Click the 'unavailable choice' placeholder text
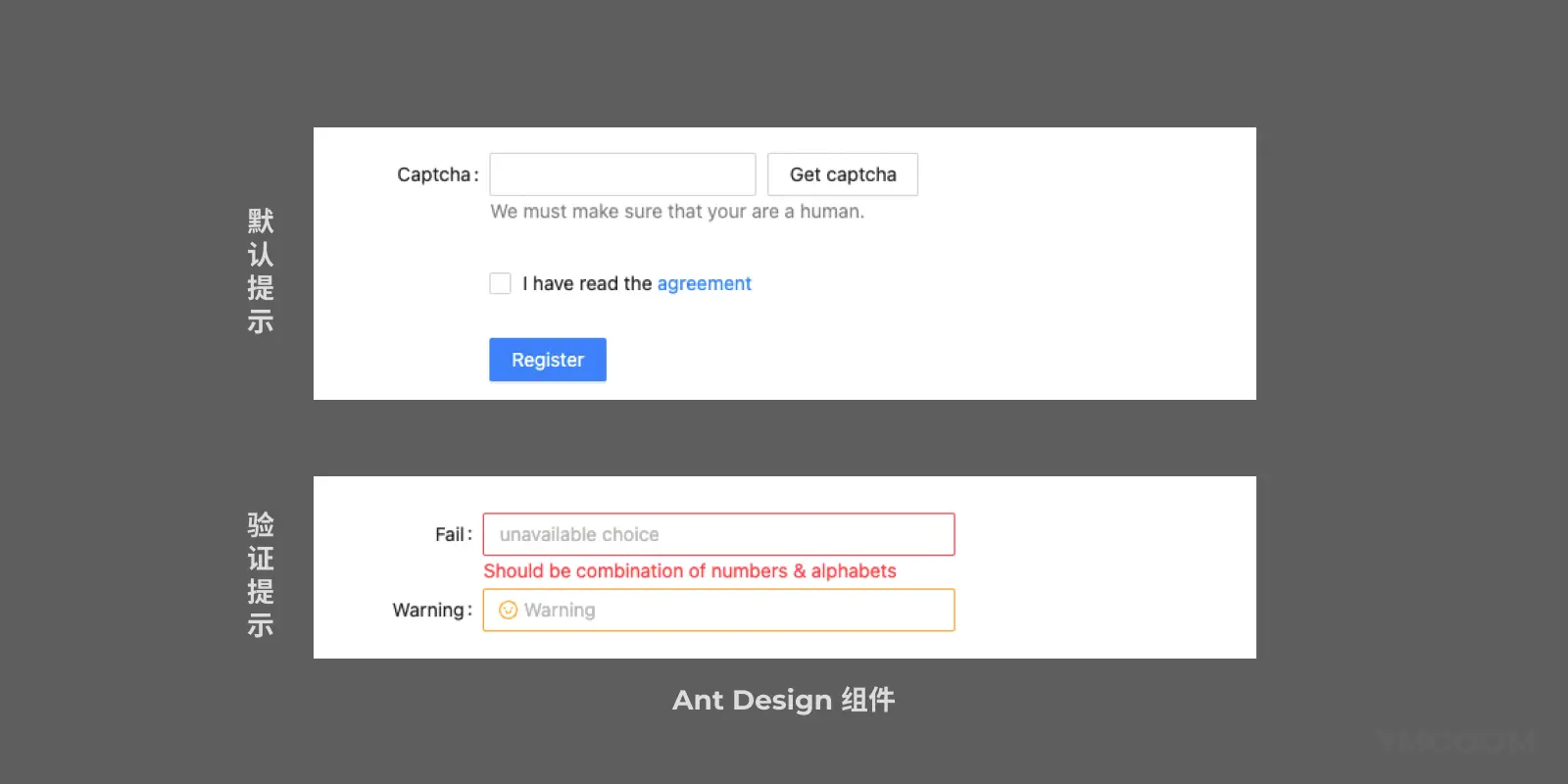The height and width of the screenshot is (784, 1568). coord(579,535)
